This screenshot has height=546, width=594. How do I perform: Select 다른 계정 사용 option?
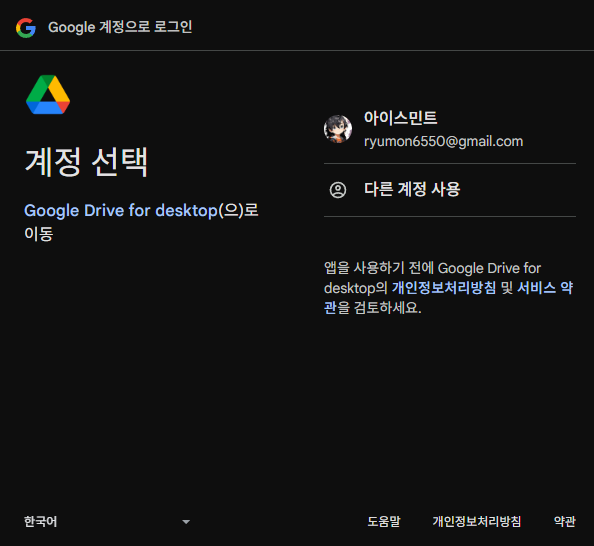450,190
